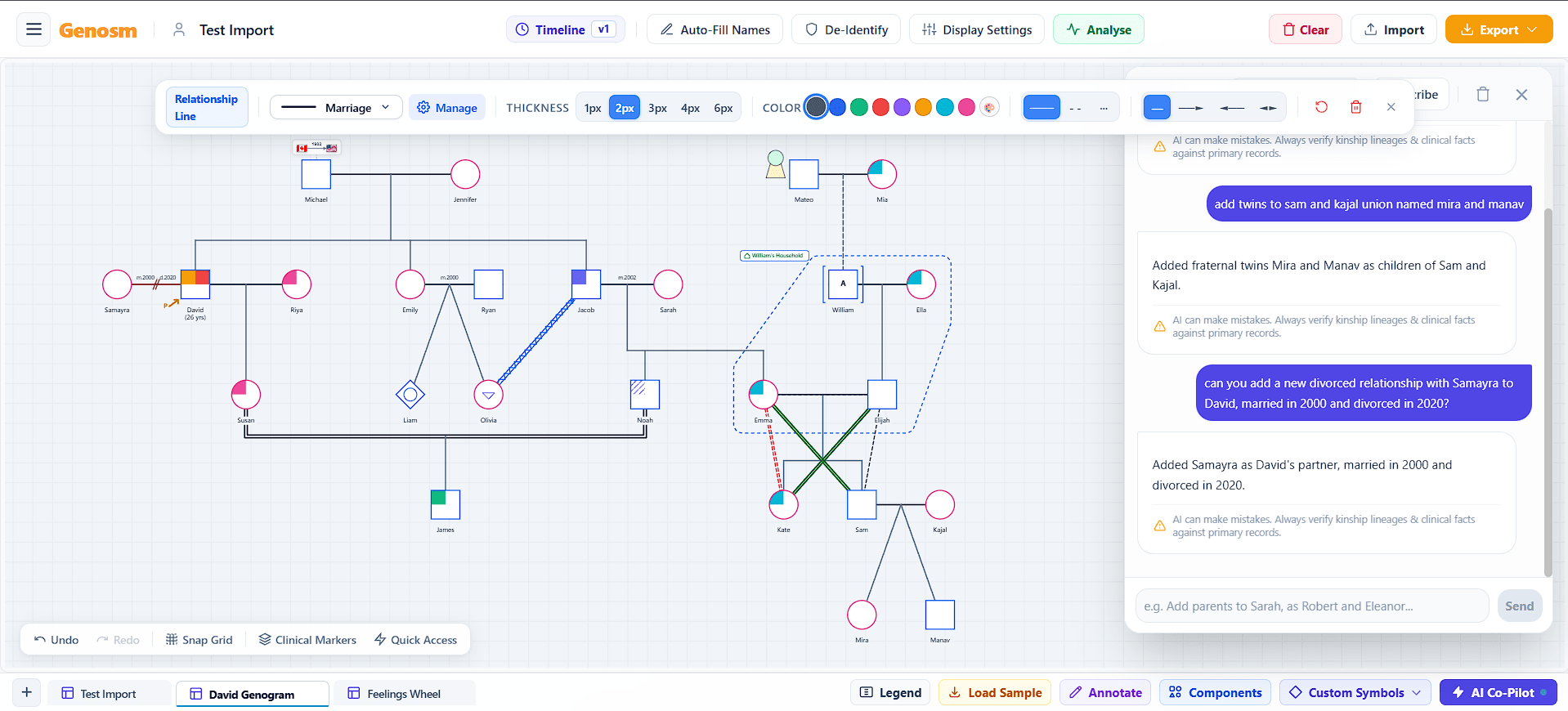Focus the AI Co-Pilot message input

click(1311, 606)
